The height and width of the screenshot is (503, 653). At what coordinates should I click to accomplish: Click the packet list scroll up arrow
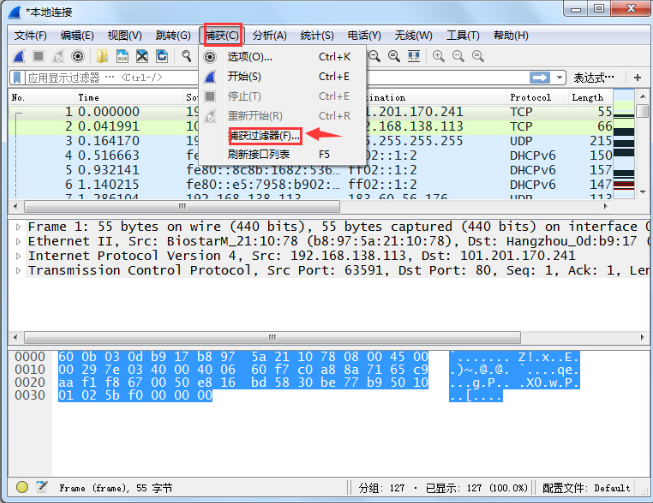(x=643, y=97)
